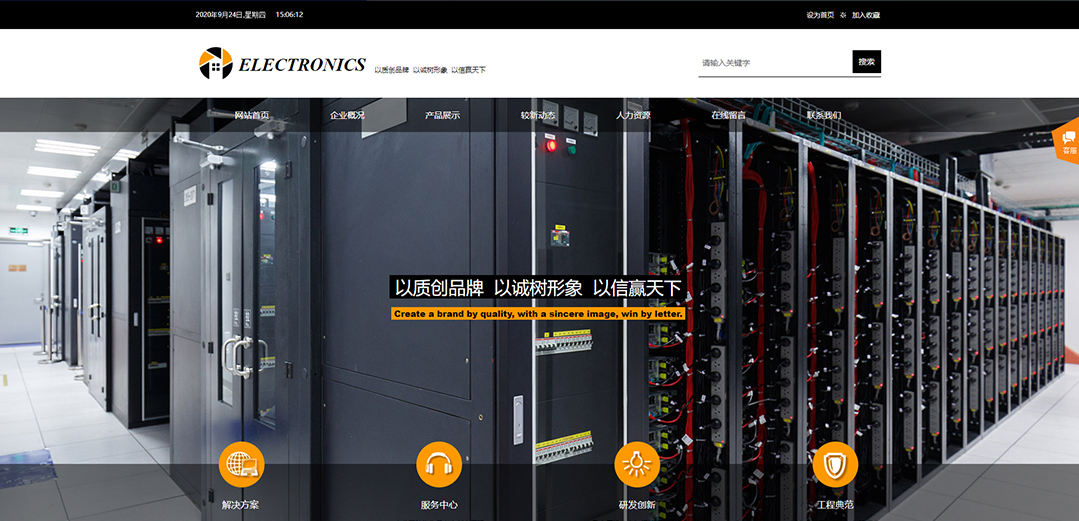Click the shield 工程典范 icon

point(835,464)
